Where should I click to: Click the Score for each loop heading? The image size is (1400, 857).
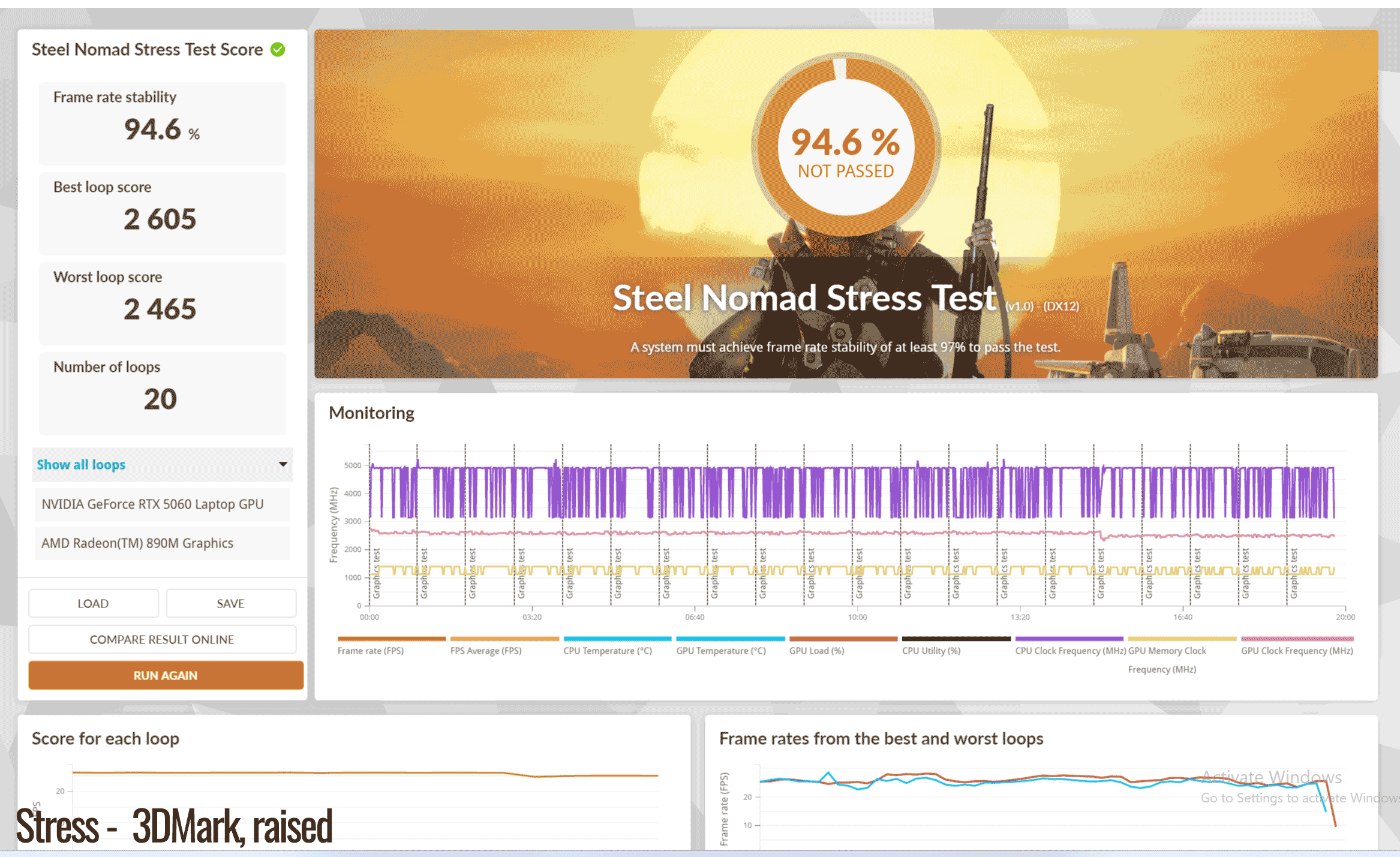106,738
